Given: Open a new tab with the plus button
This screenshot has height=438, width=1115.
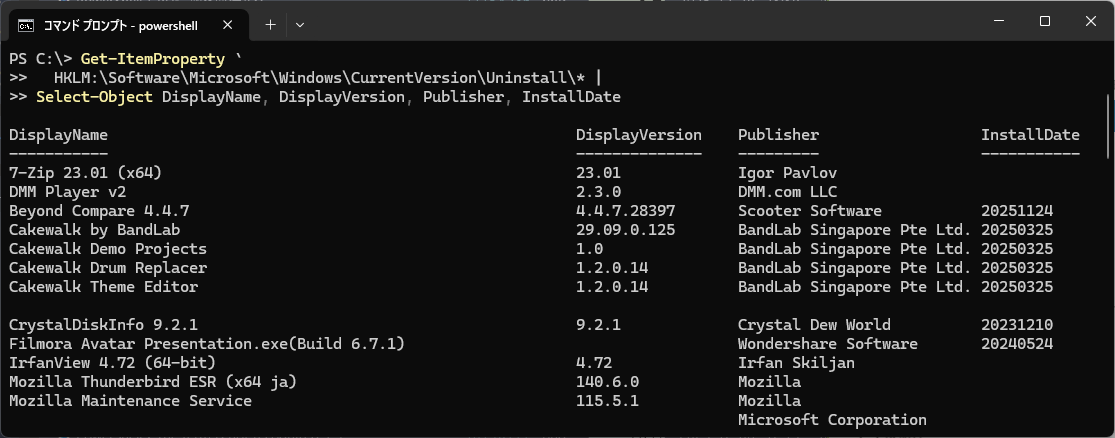Looking at the screenshot, I should [270, 23].
